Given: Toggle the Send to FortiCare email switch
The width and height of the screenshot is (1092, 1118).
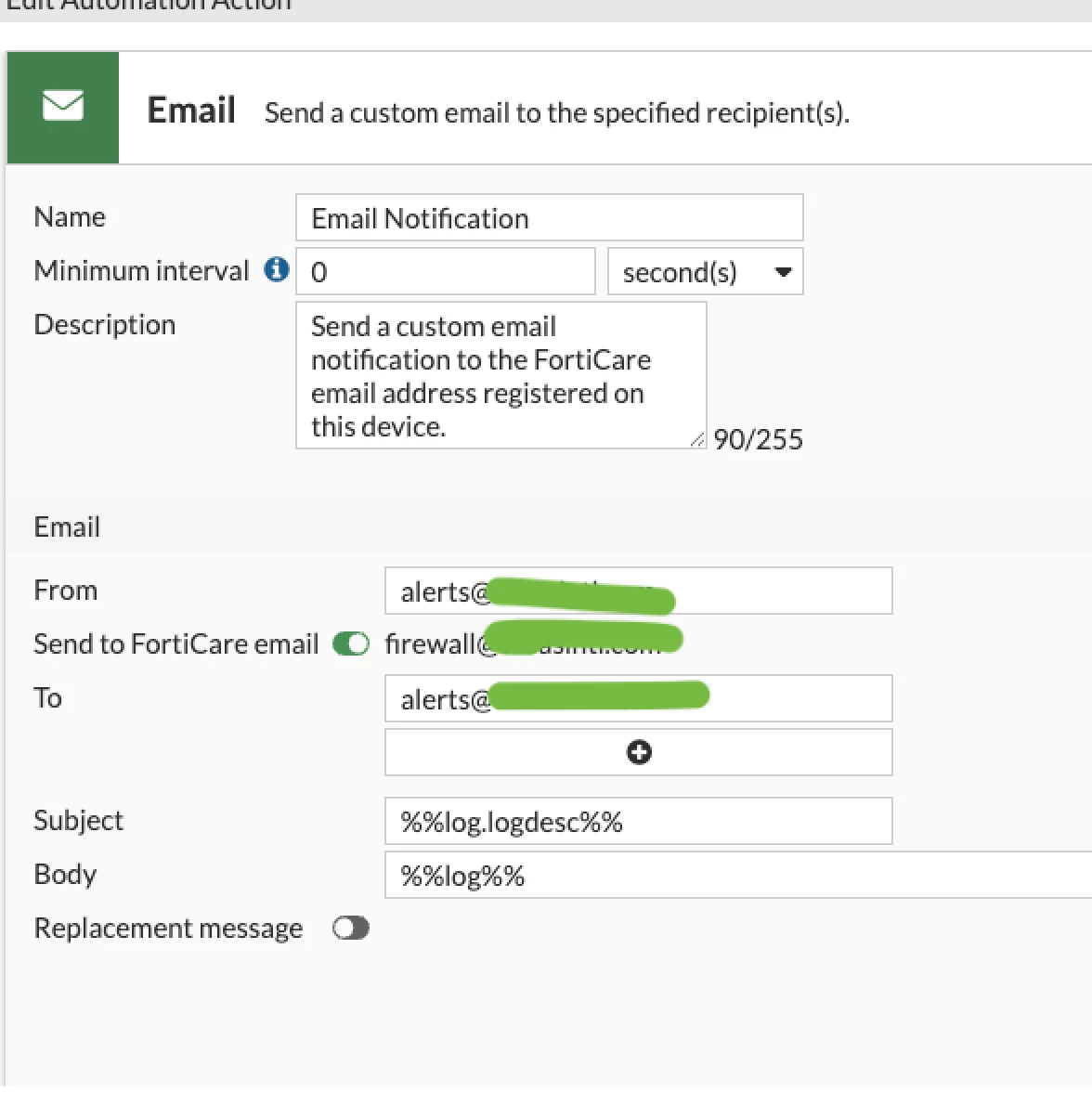Looking at the screenshot, I should 351,643.
